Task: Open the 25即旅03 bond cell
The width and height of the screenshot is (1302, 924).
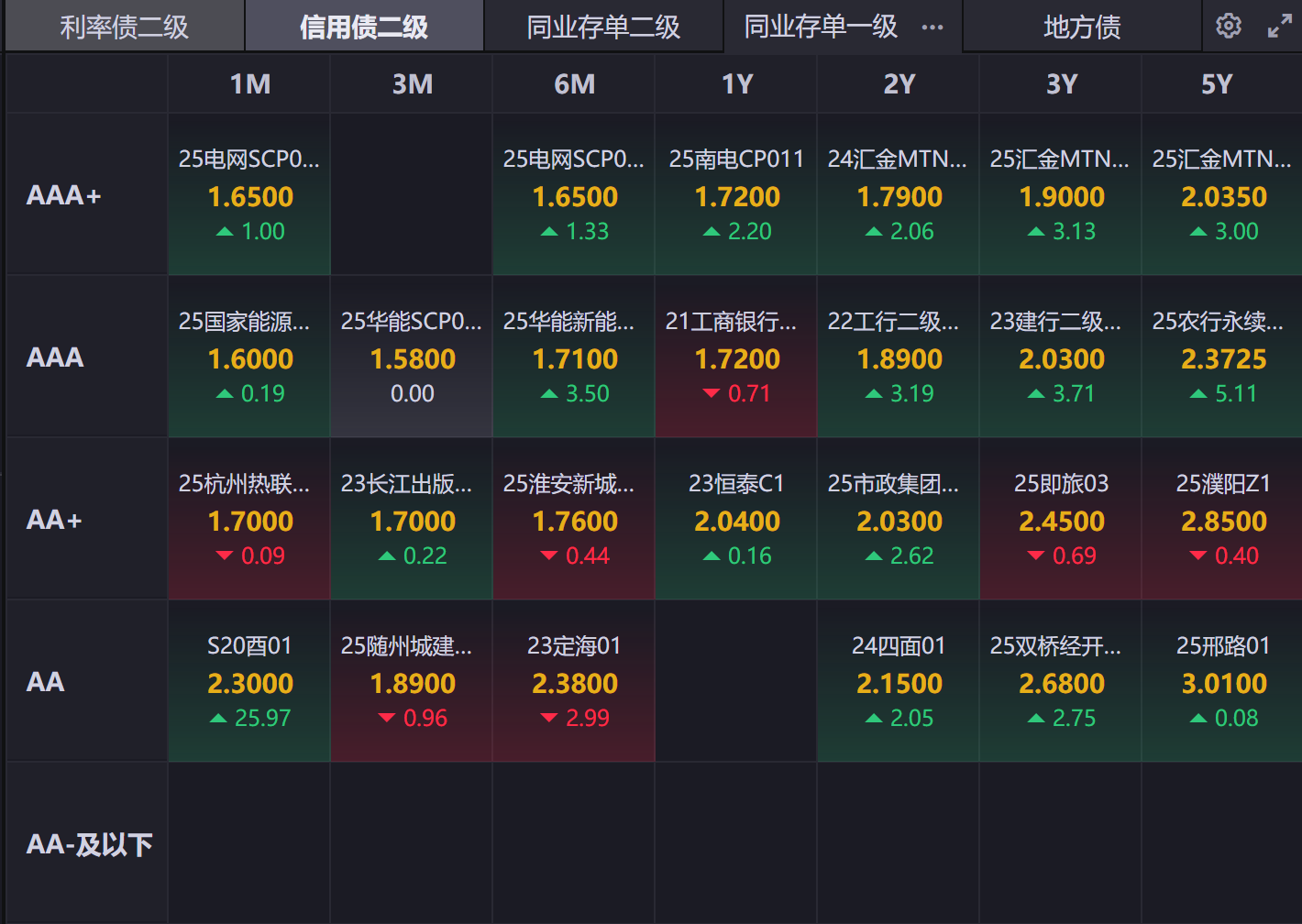Action: (x=1061, y=519)
